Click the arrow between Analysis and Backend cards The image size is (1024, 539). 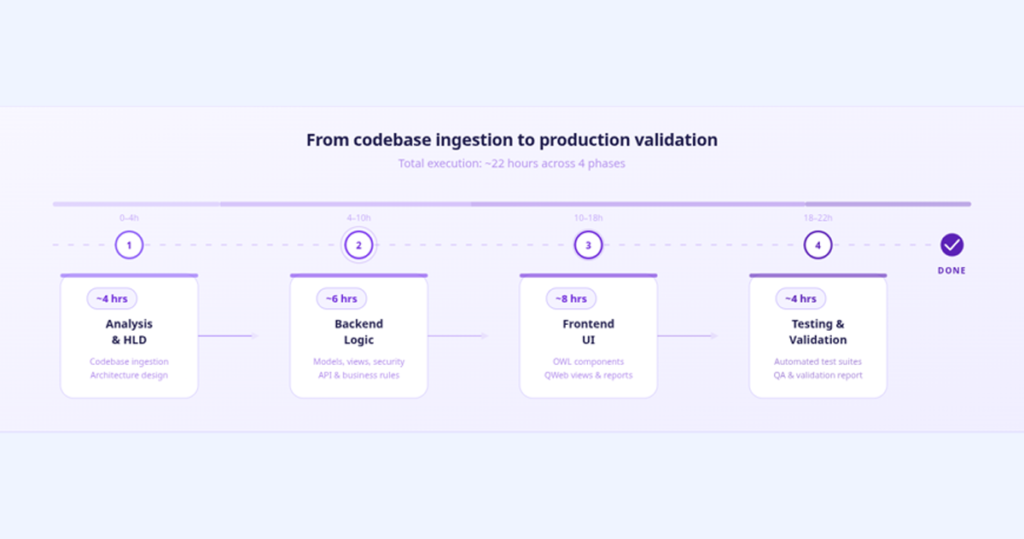(229, 336)
